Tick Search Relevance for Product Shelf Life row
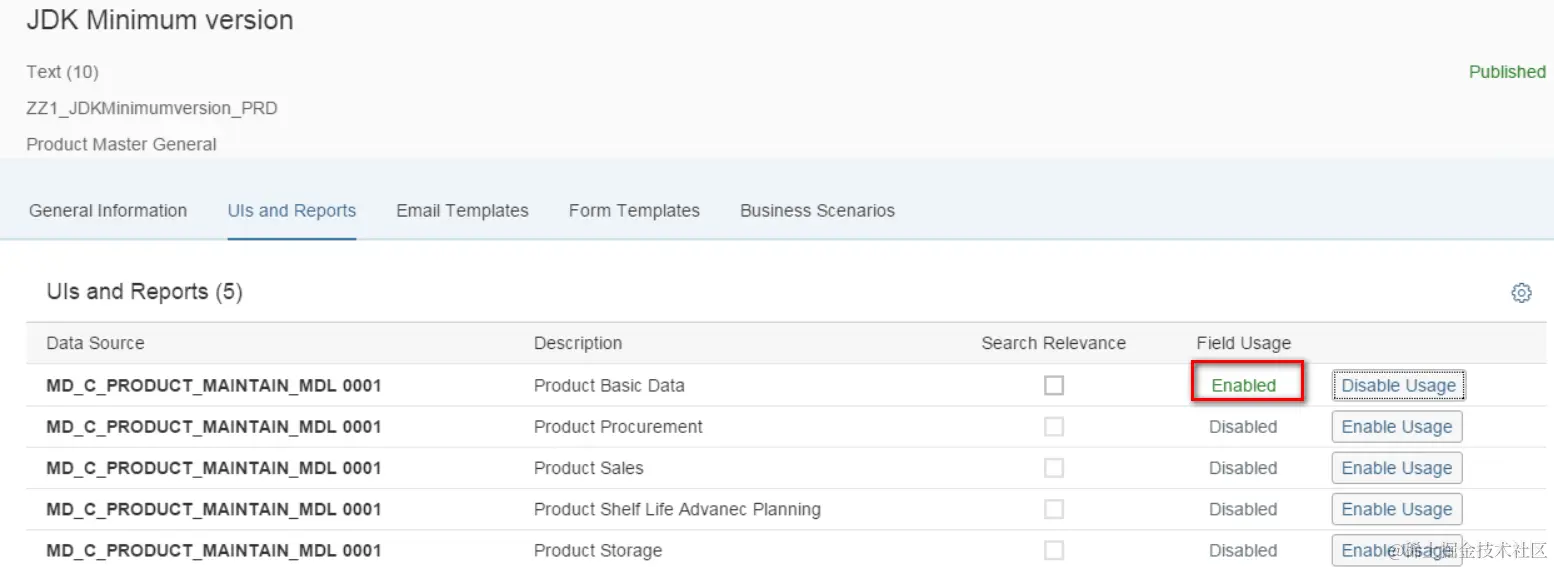This screenshot has width=1554, height=567. coord(1054,509)
